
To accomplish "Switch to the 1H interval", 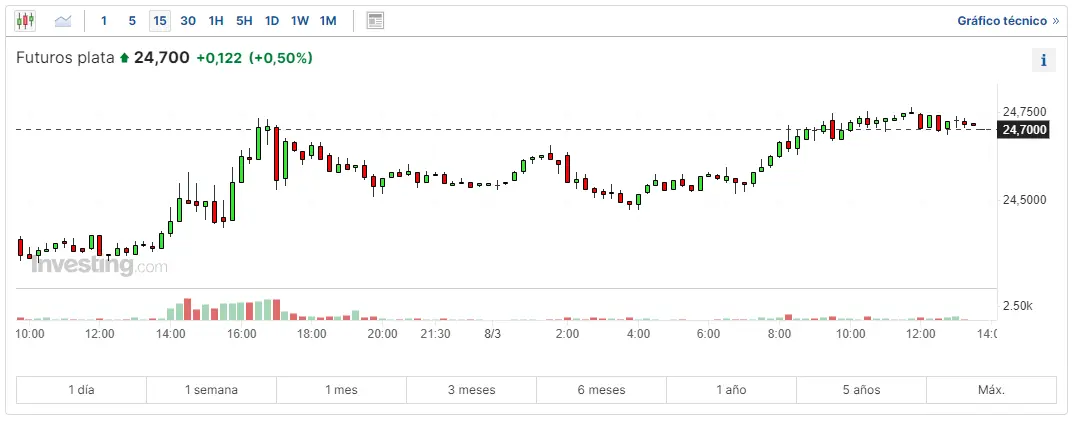I will click(x=216, y=20).
